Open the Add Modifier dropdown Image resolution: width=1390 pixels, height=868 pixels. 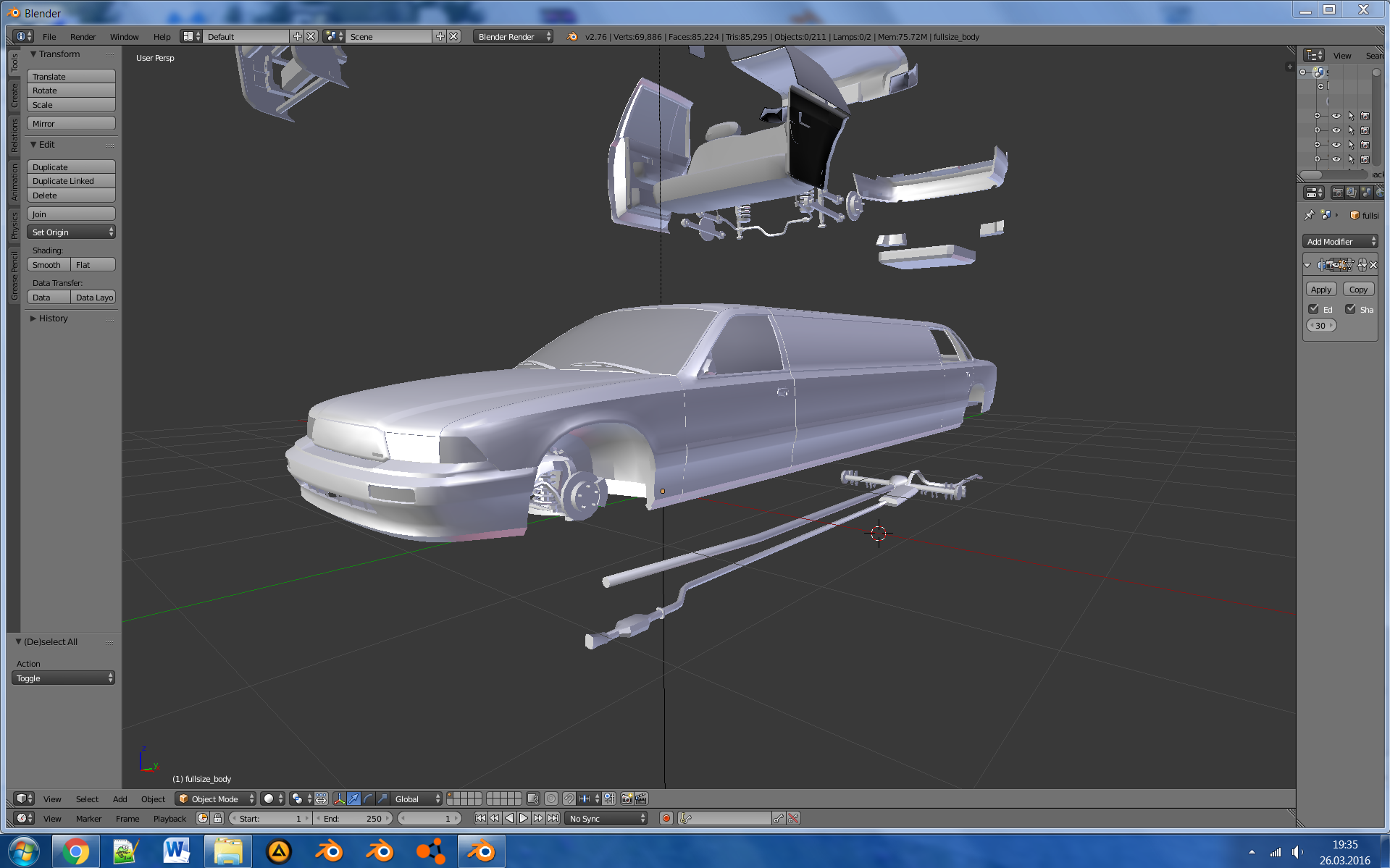(1340, 242)
